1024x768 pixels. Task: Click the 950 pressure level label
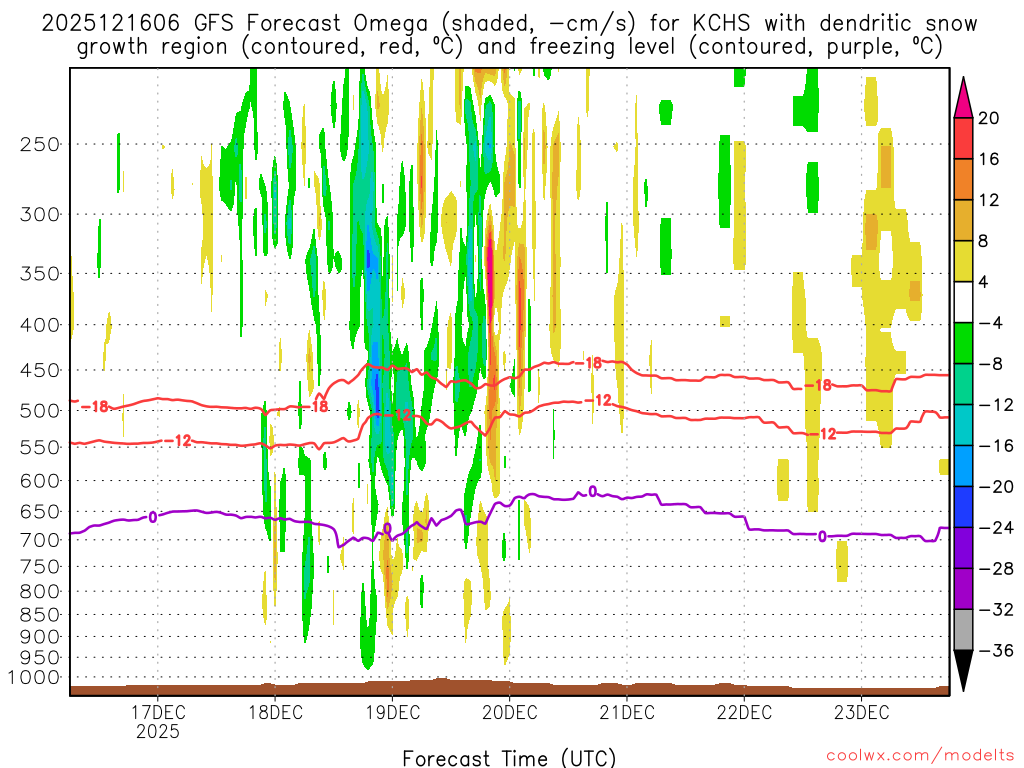pyautogui.click(x=40, y=657)
